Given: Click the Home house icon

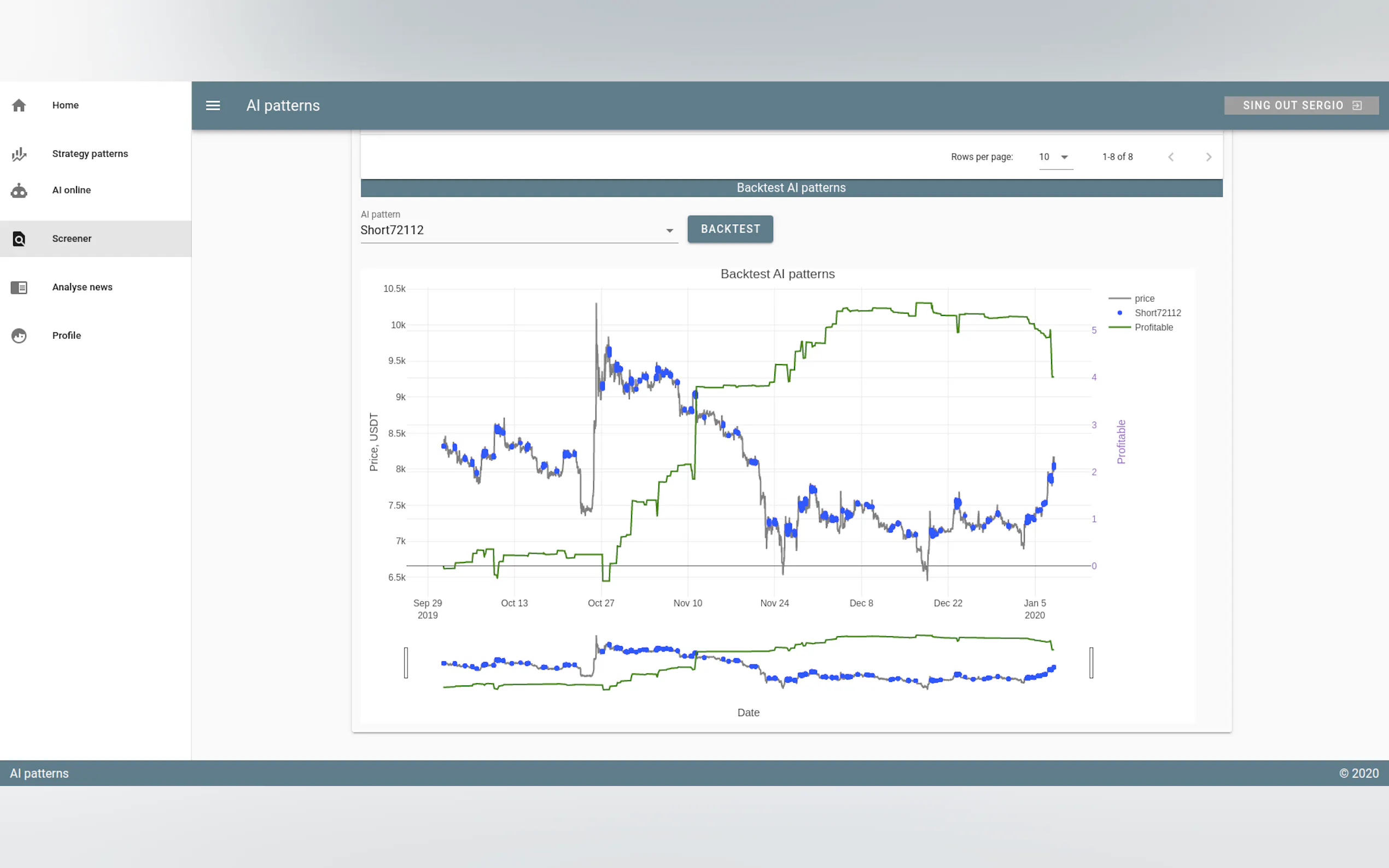Looking at the screenshot, I should click(19, 105).
